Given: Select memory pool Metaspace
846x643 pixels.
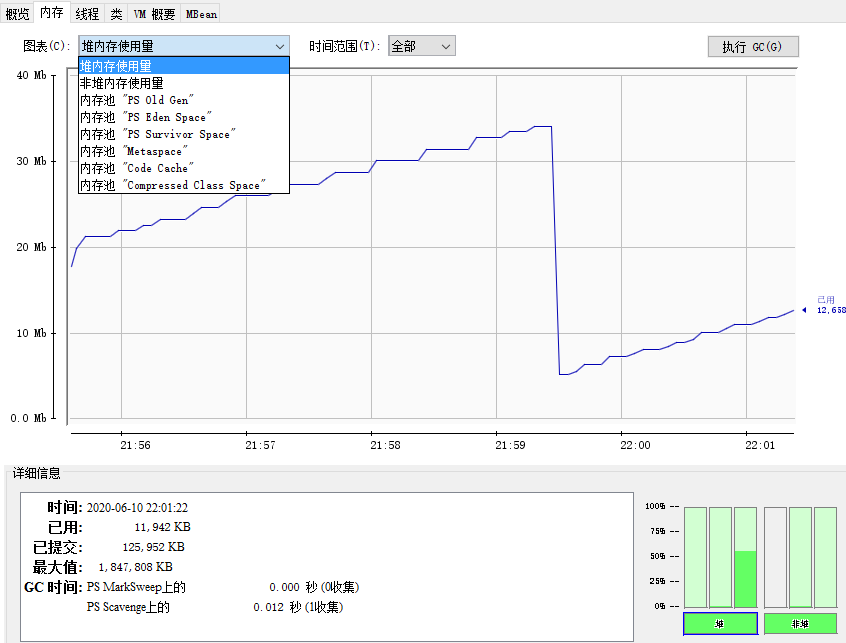Looking at the screenshot, I should coord(183,152).
